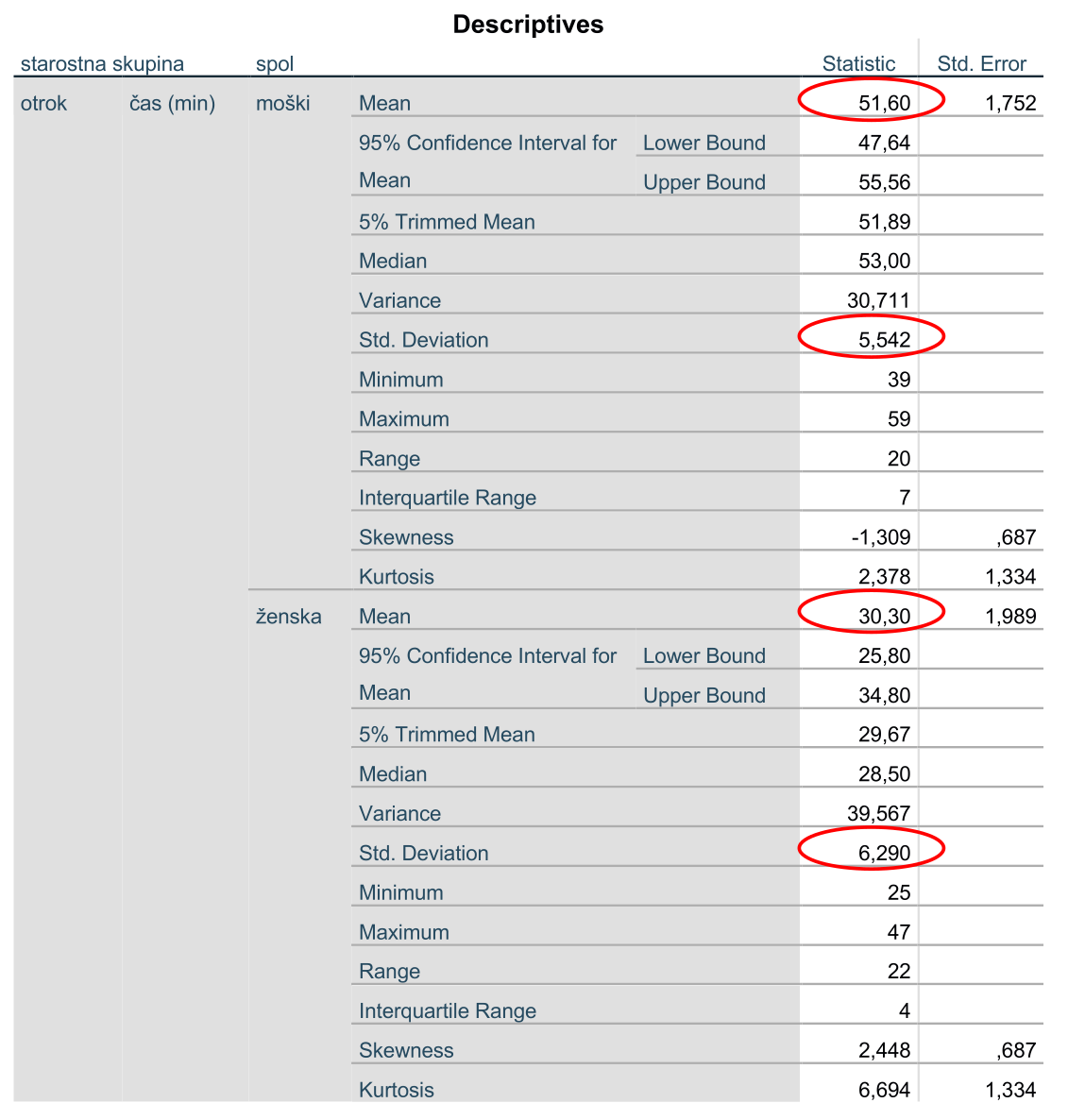Screen dimensions: 1085x1120
Task: Click the ženska Std. Deviation value 6,290
Action: point(884,853)
